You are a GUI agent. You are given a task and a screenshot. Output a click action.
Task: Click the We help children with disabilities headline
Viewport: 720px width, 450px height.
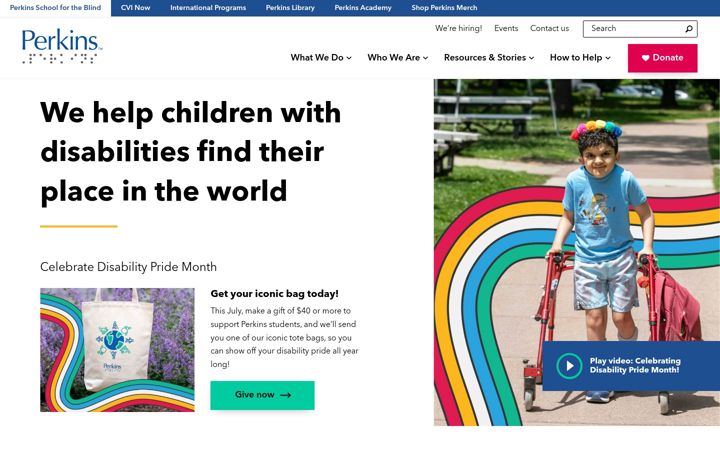point(191,152)
